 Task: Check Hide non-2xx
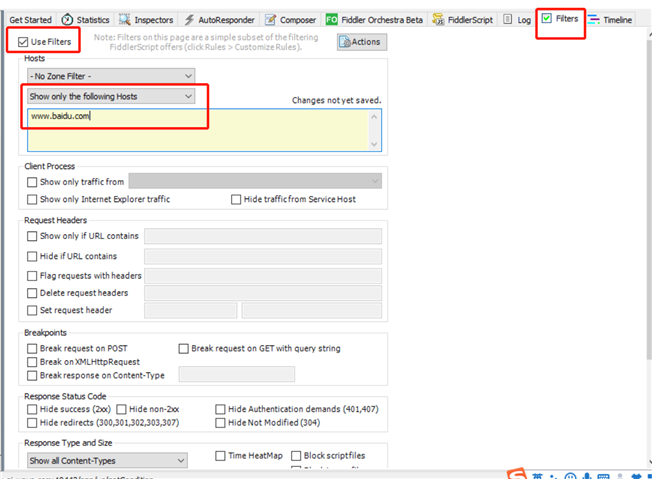click(x=121, y=410)
